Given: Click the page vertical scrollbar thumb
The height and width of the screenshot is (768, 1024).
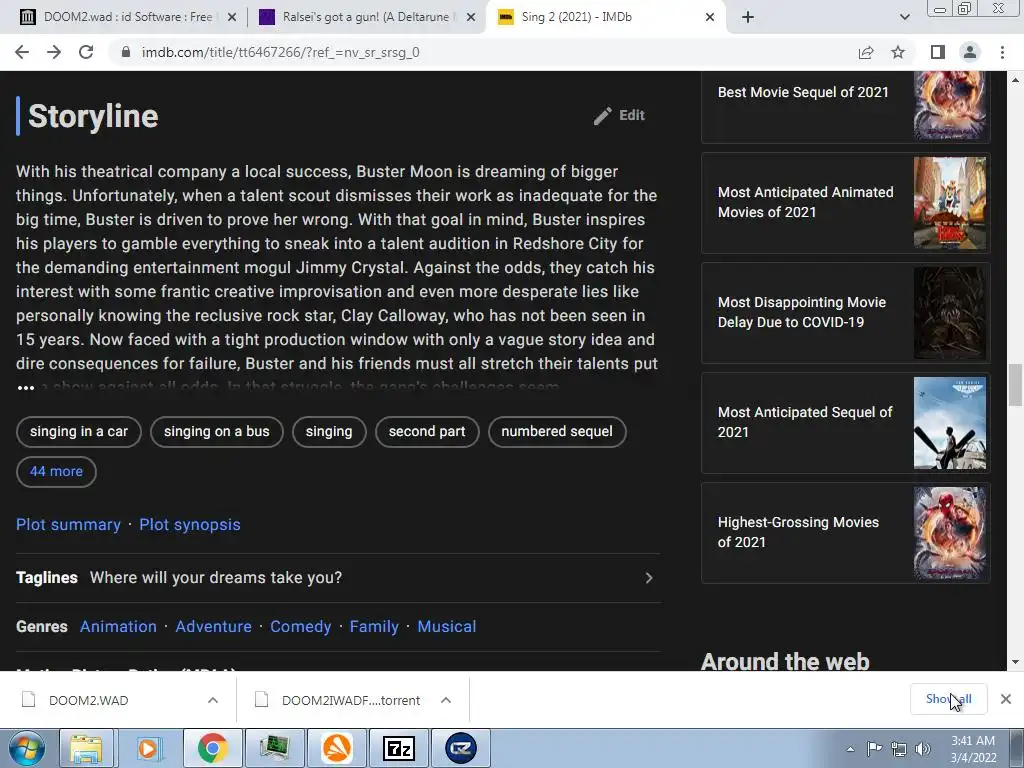Looking at the screenshot, I should [1015, 385].
